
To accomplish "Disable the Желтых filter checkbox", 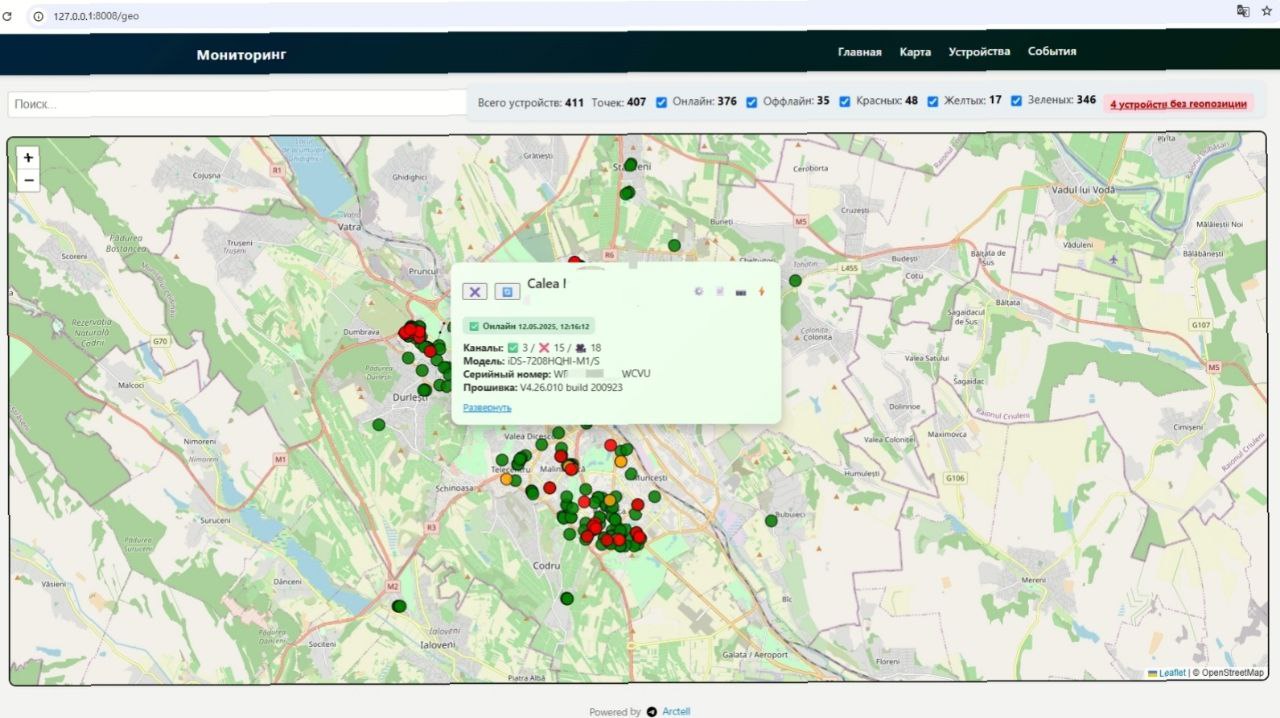I will pos(933,102).
